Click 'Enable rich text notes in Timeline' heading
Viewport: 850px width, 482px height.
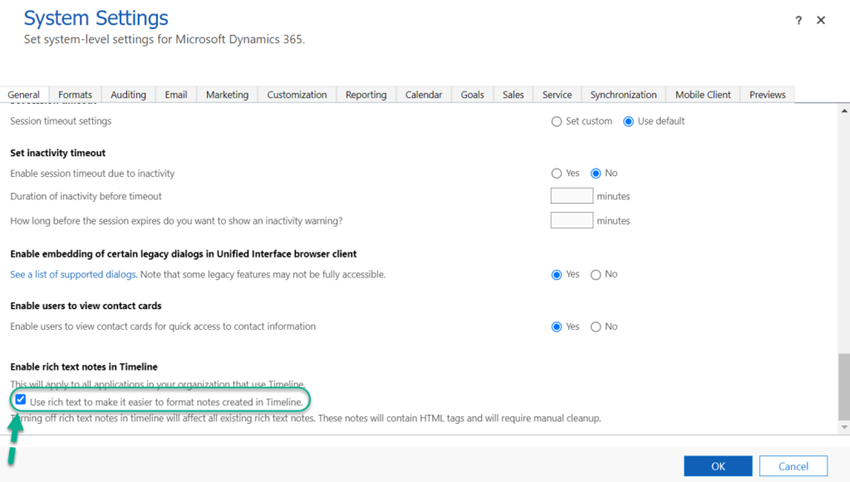point(84,367)
